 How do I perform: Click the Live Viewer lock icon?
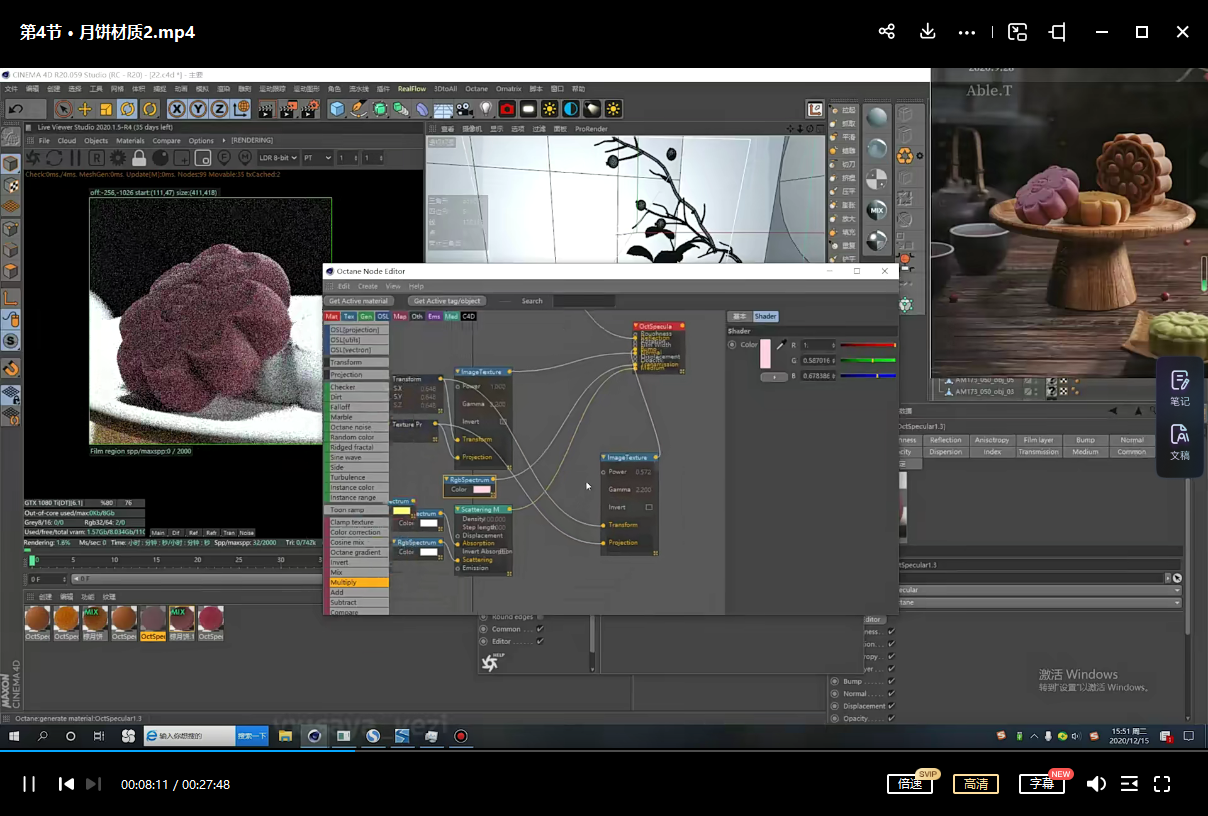pyautogui.click(x=139, y=158)
